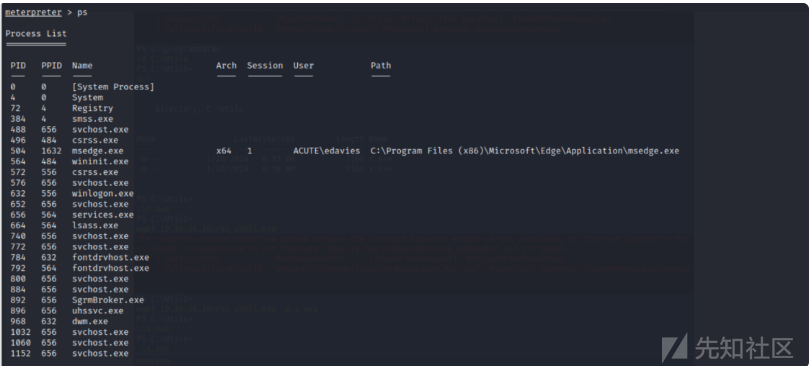
Task: Click svchost.exe in the PID 740 row
Action: [100, 236]
